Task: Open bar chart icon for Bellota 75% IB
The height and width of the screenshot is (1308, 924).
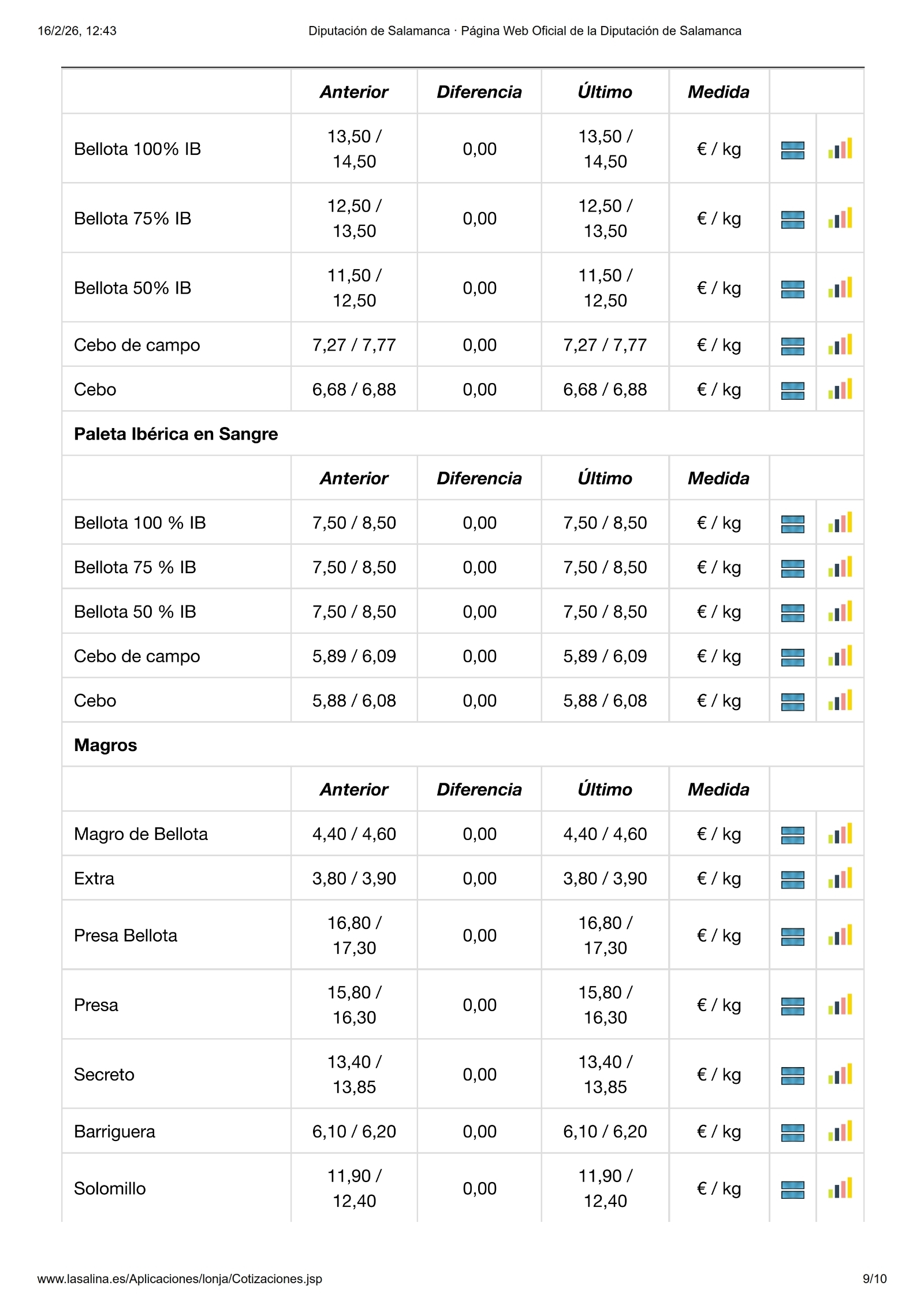Action: point(840,218)
